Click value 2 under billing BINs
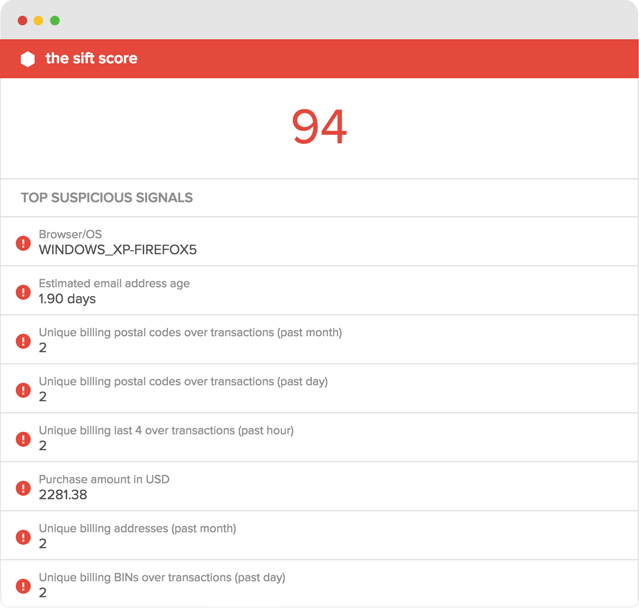Screen dimensions: 639x608 43,593
